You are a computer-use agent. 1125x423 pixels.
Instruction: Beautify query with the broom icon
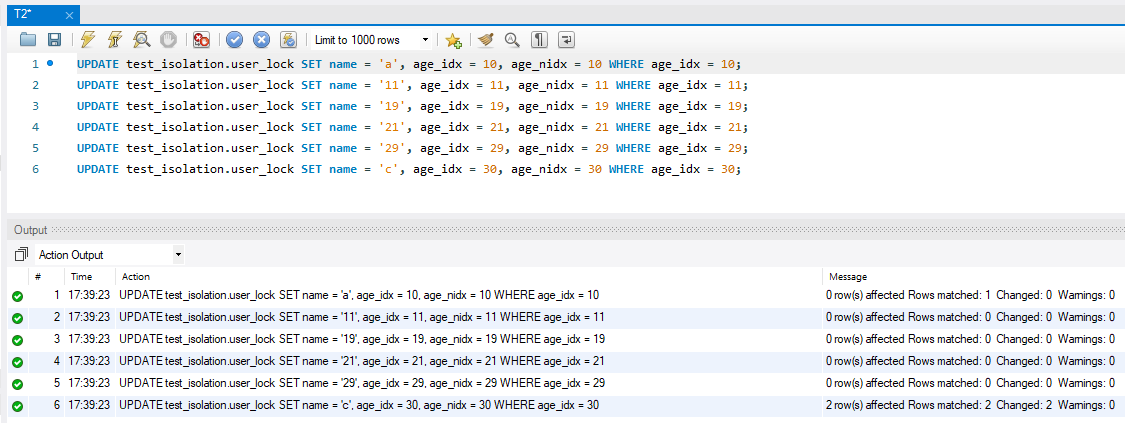[486, 39]
